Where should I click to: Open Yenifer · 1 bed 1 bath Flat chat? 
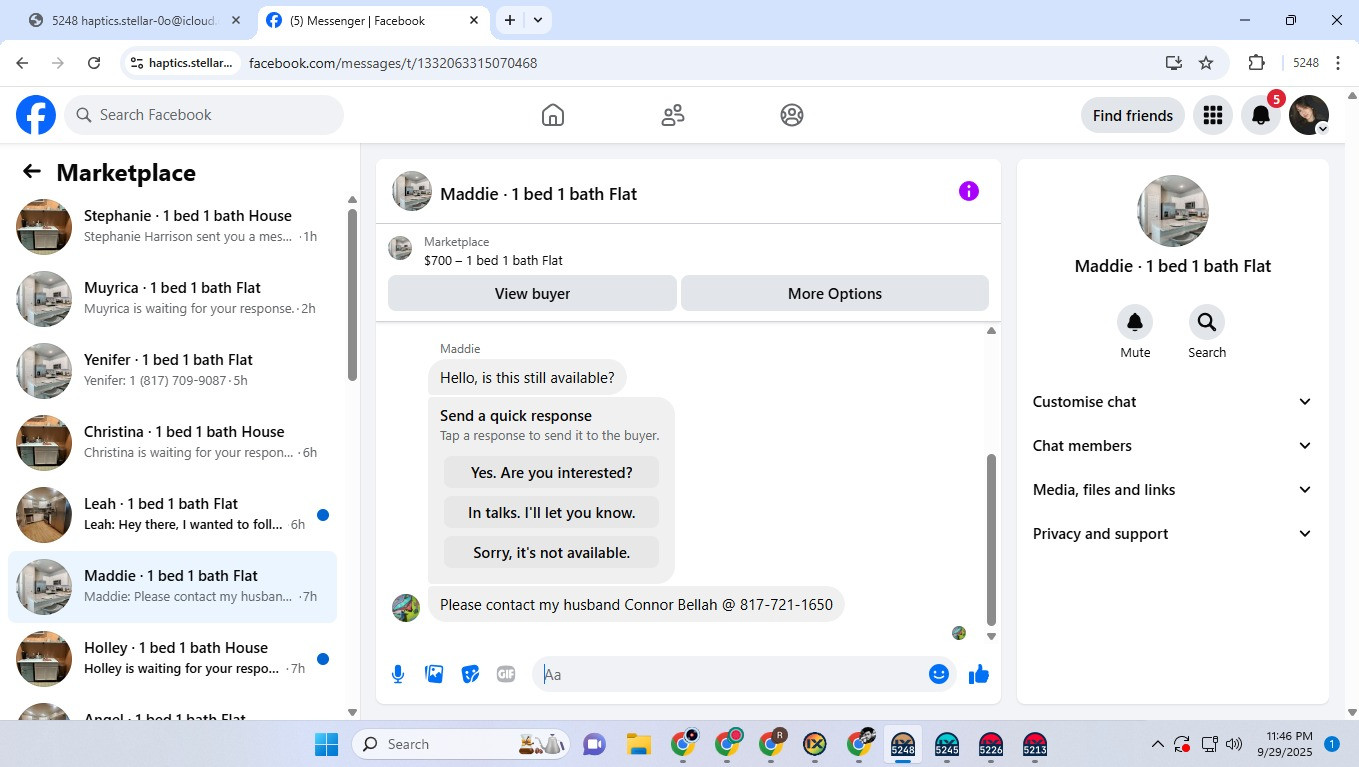172,371
